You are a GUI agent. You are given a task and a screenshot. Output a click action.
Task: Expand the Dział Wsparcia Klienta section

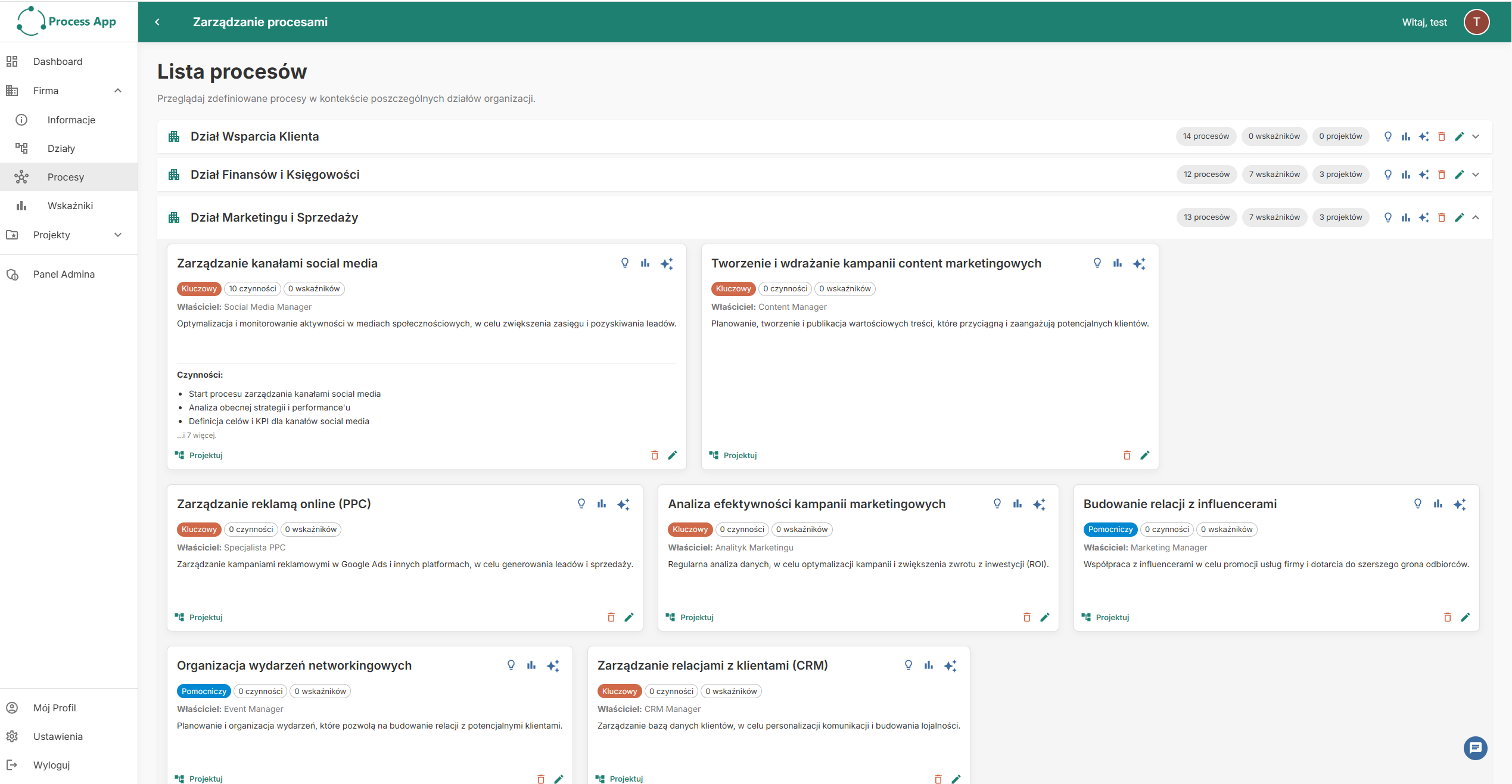point(1476,136)
